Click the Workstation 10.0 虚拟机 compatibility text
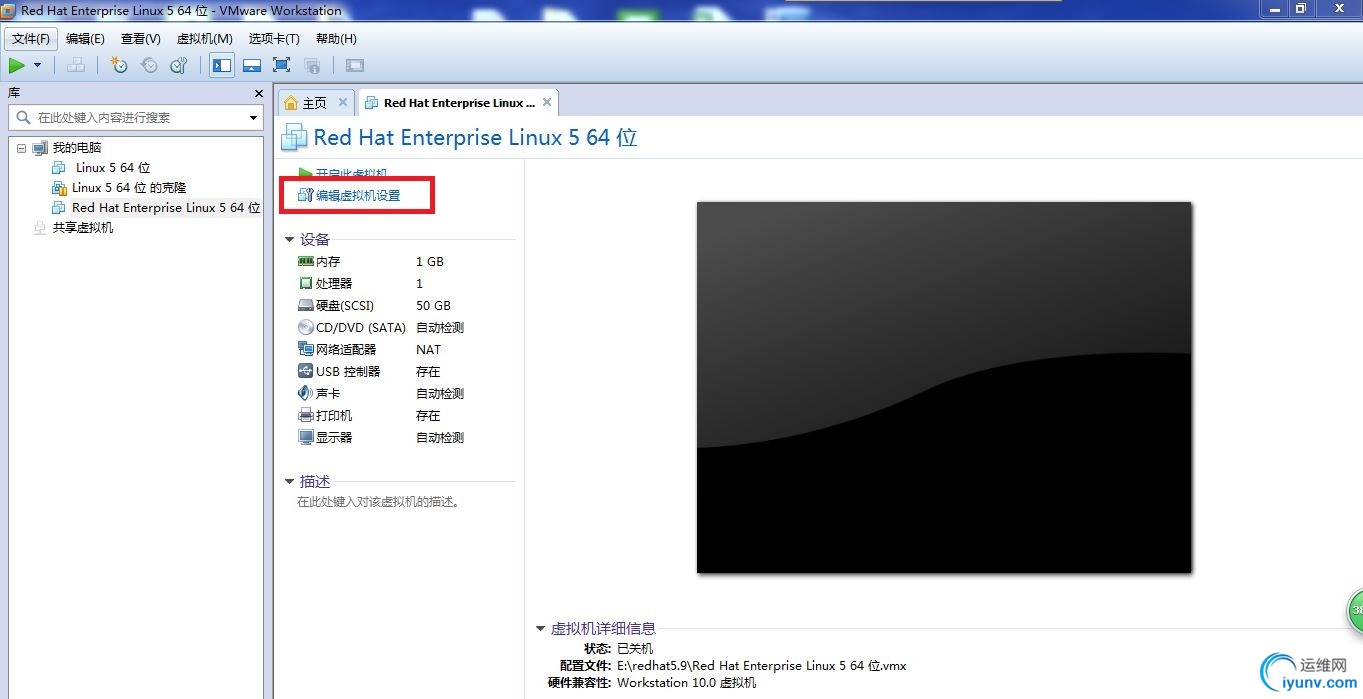The image size is (1363, 699). (x=686, y=683)
